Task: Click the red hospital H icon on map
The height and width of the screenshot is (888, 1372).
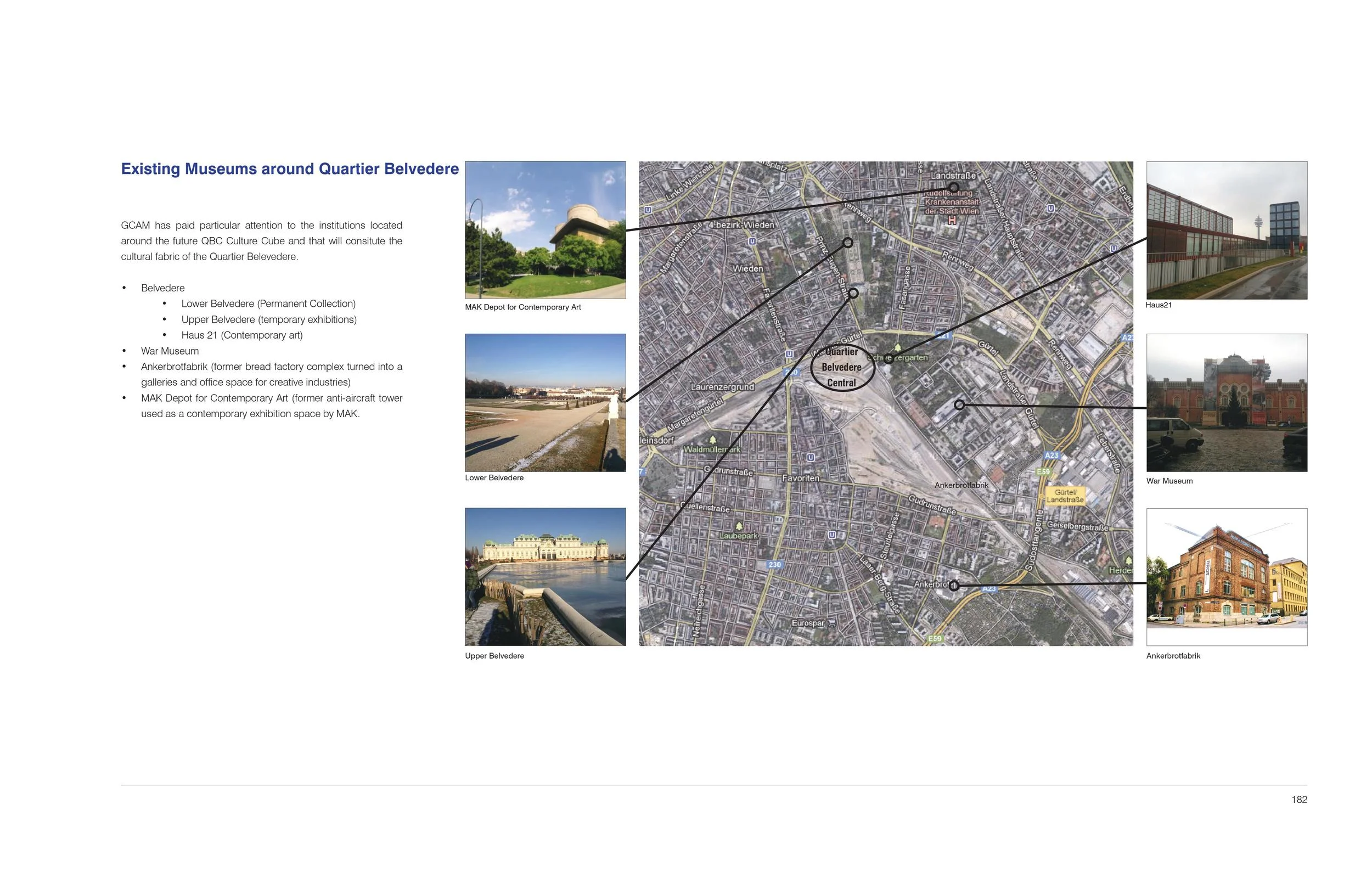Action: pos(952,220)
